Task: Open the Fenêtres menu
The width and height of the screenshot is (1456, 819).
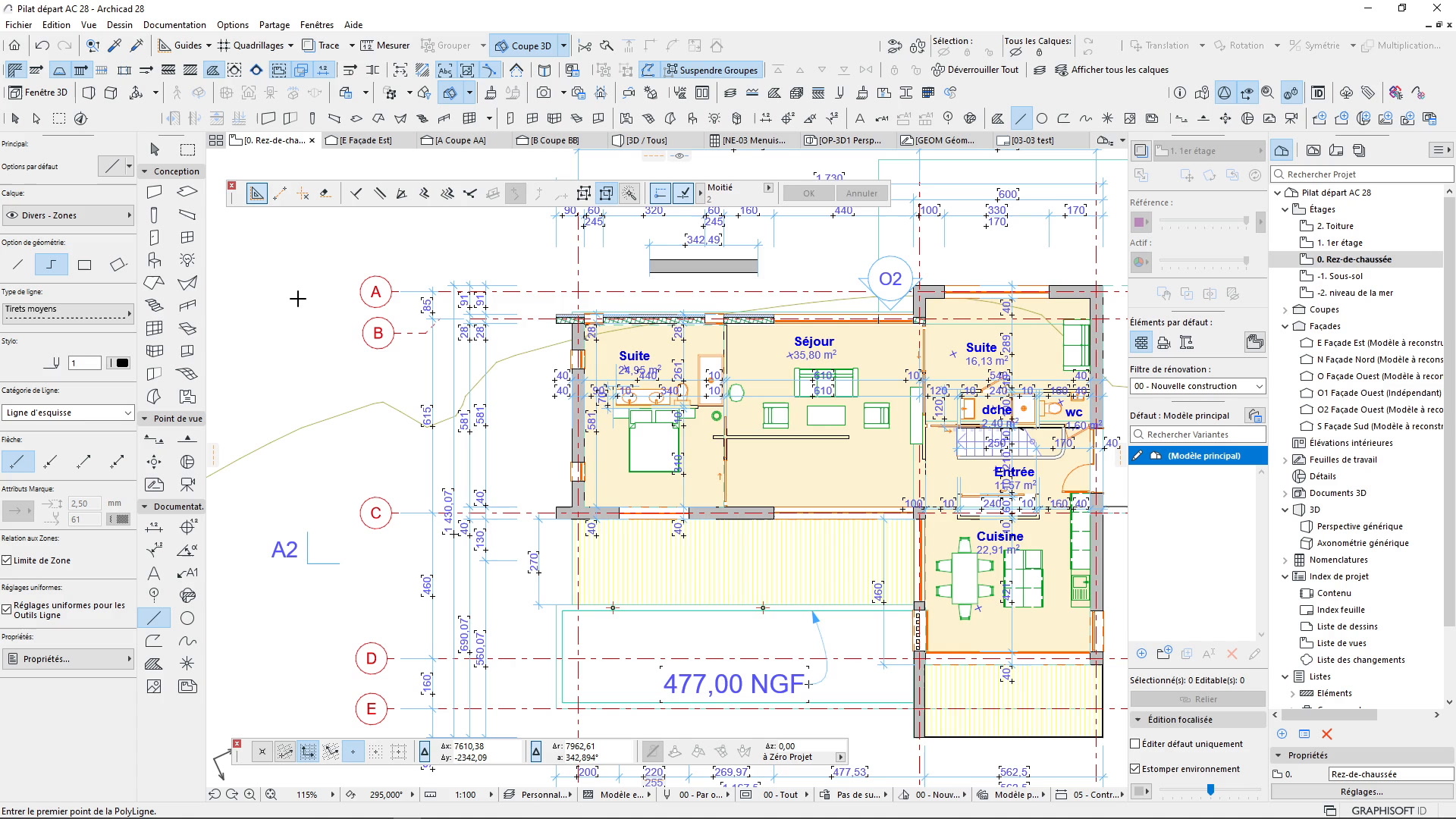Action: click(316, 24)
